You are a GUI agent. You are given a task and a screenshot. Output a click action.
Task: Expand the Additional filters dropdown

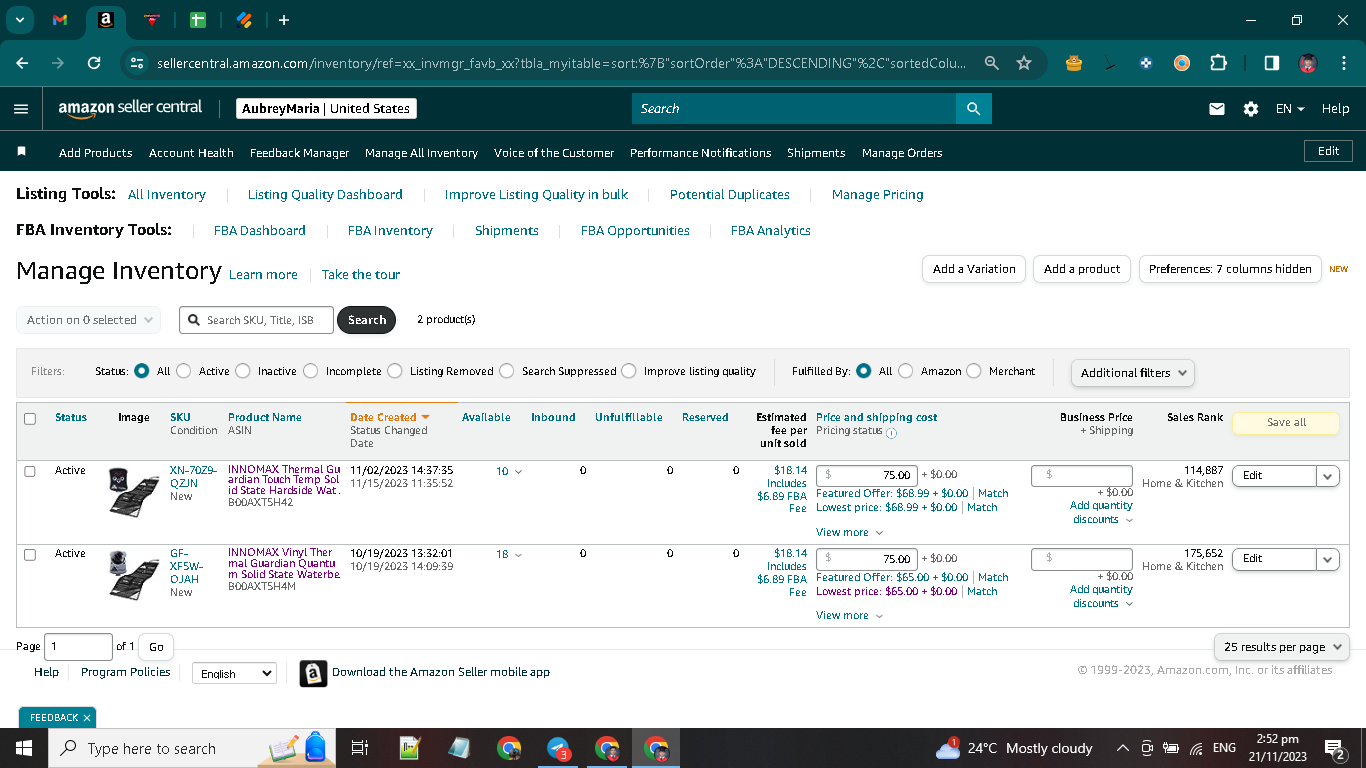tap(1132, 373)
